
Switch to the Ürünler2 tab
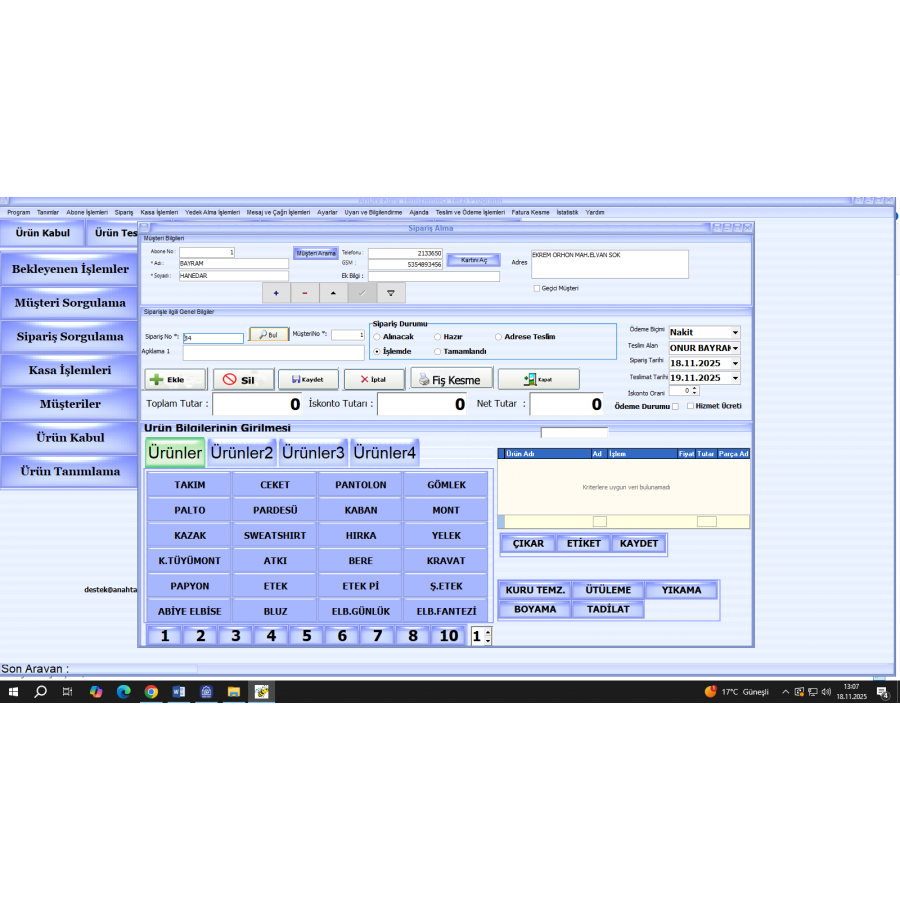tap(241, 453)
